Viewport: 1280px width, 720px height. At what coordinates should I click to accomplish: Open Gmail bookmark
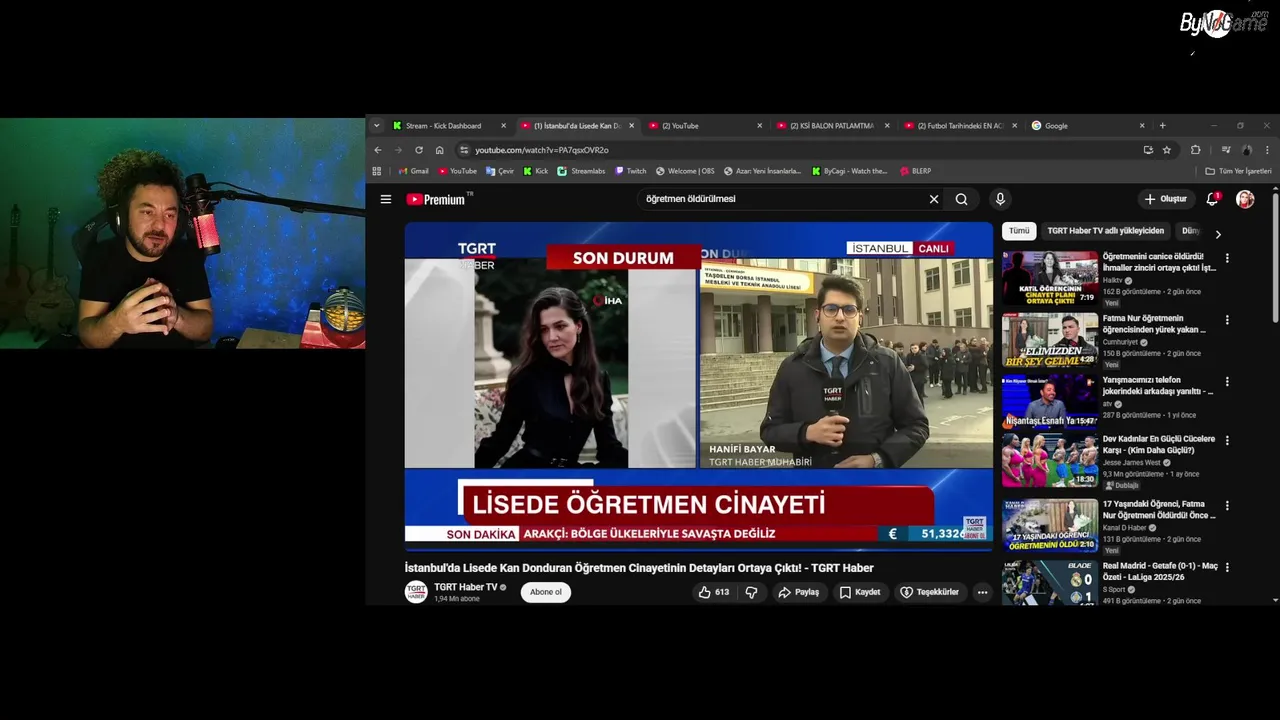(413, 171)
